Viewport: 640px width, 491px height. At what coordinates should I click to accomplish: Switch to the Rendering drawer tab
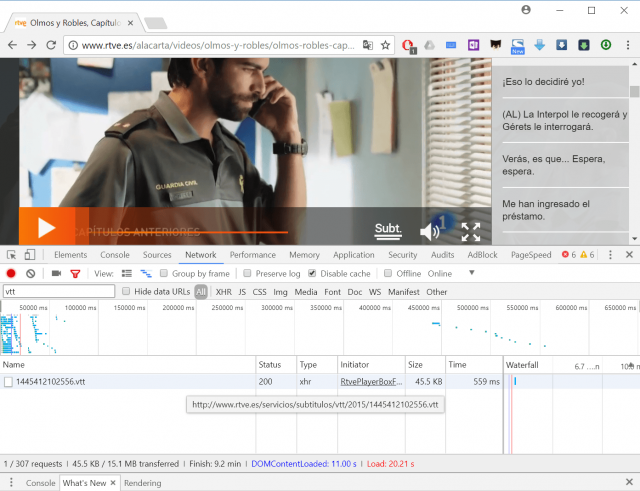[142, 483]
